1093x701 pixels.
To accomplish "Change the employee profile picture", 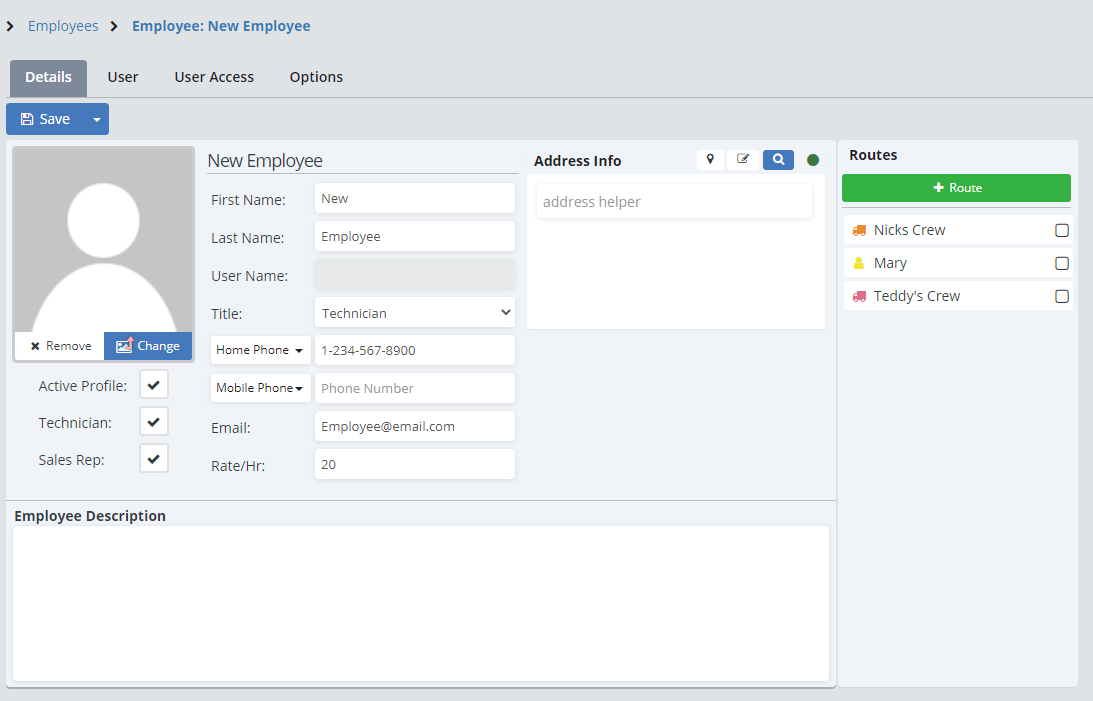I will [x=148, y=346].
